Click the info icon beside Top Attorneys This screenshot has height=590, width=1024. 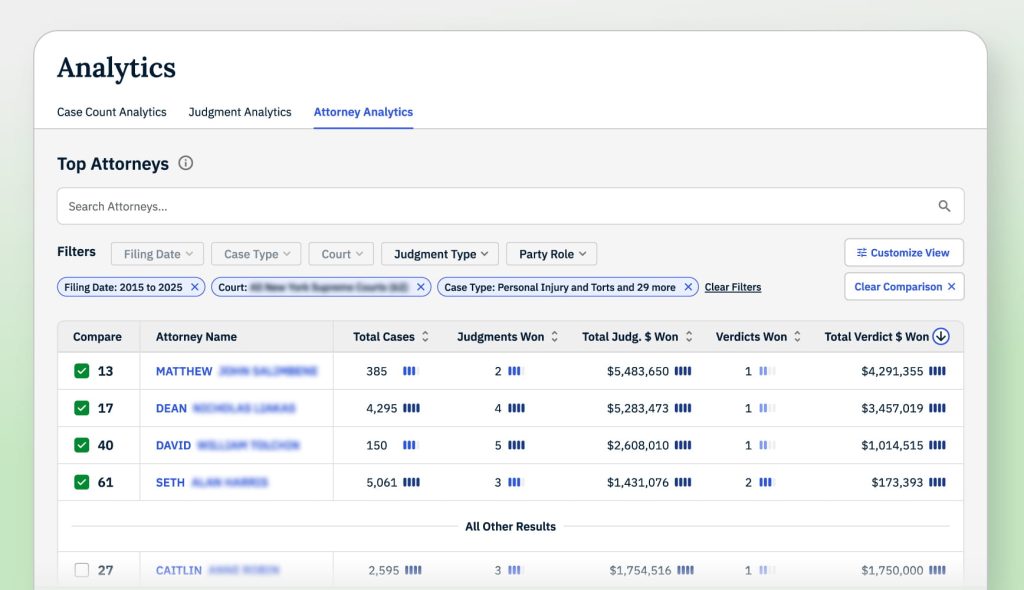pos(185,164)
